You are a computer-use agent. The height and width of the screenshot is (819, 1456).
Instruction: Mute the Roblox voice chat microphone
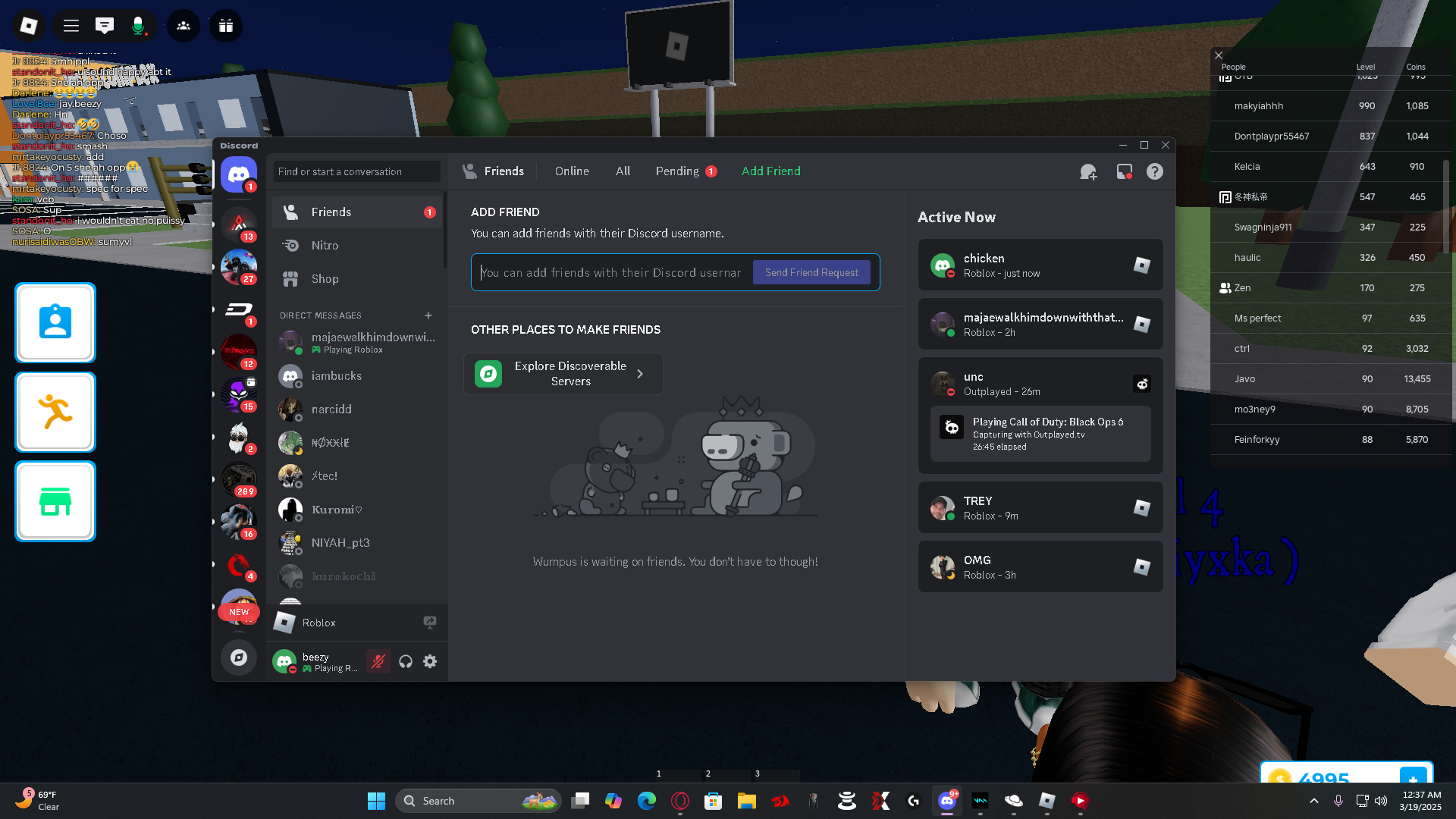pos(138,26)
